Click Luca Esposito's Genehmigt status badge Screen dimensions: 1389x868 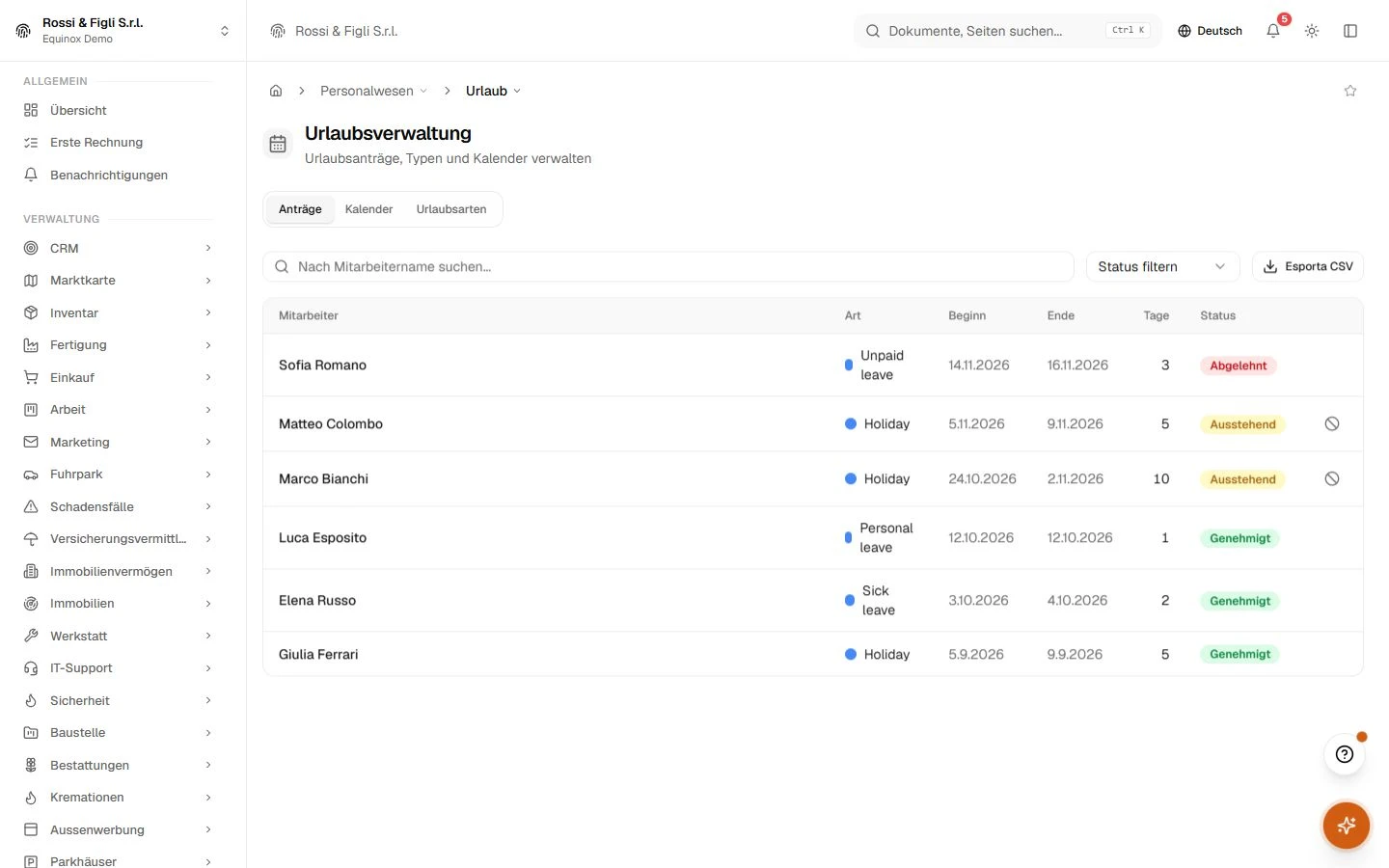pyautogui.click(x=1240, y=538)
